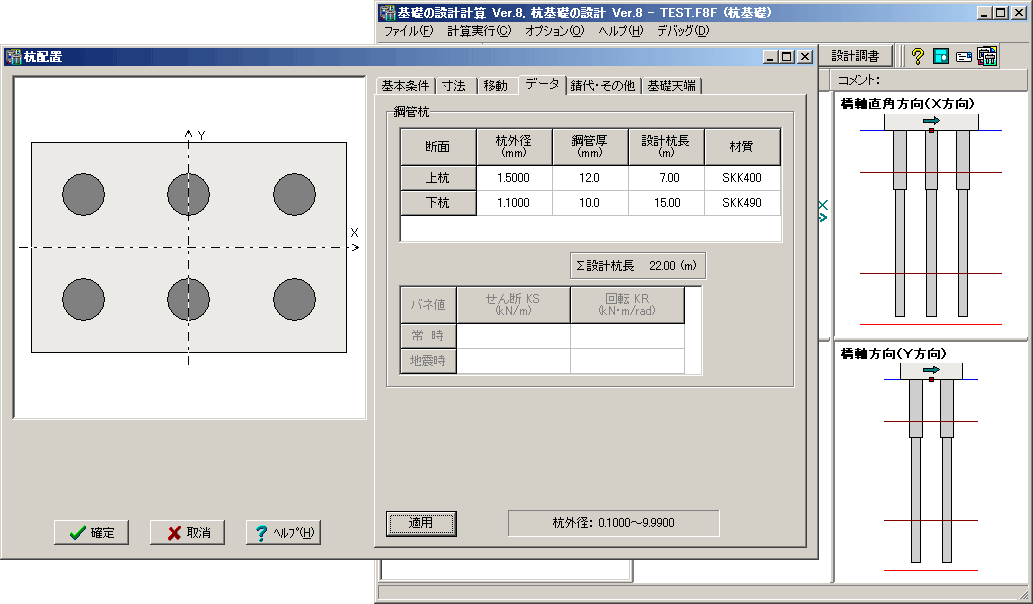Edit upper pile outer diameter 1.5000
The height and width of the screenshot is (604, 1033).
[514, 178]
